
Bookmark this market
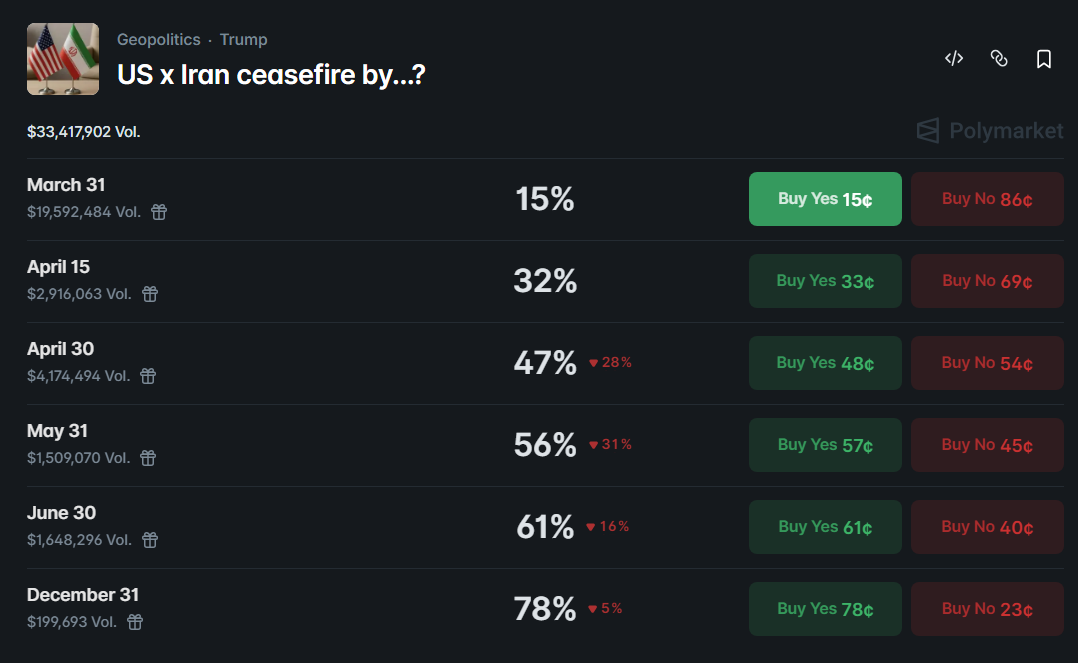point(1043,58)
